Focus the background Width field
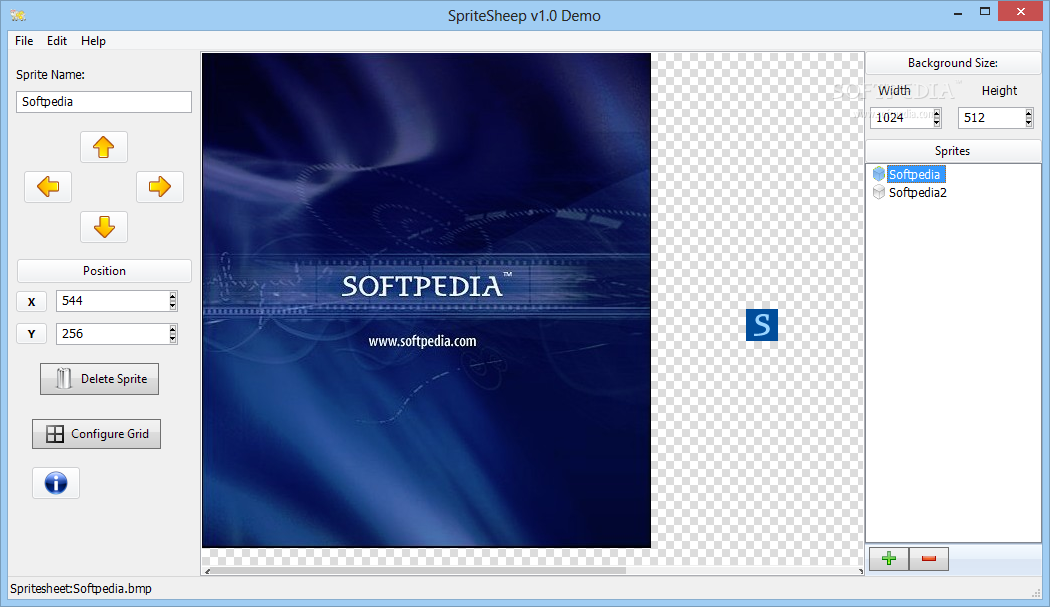1050x607 pixels. tap(901, 118)
